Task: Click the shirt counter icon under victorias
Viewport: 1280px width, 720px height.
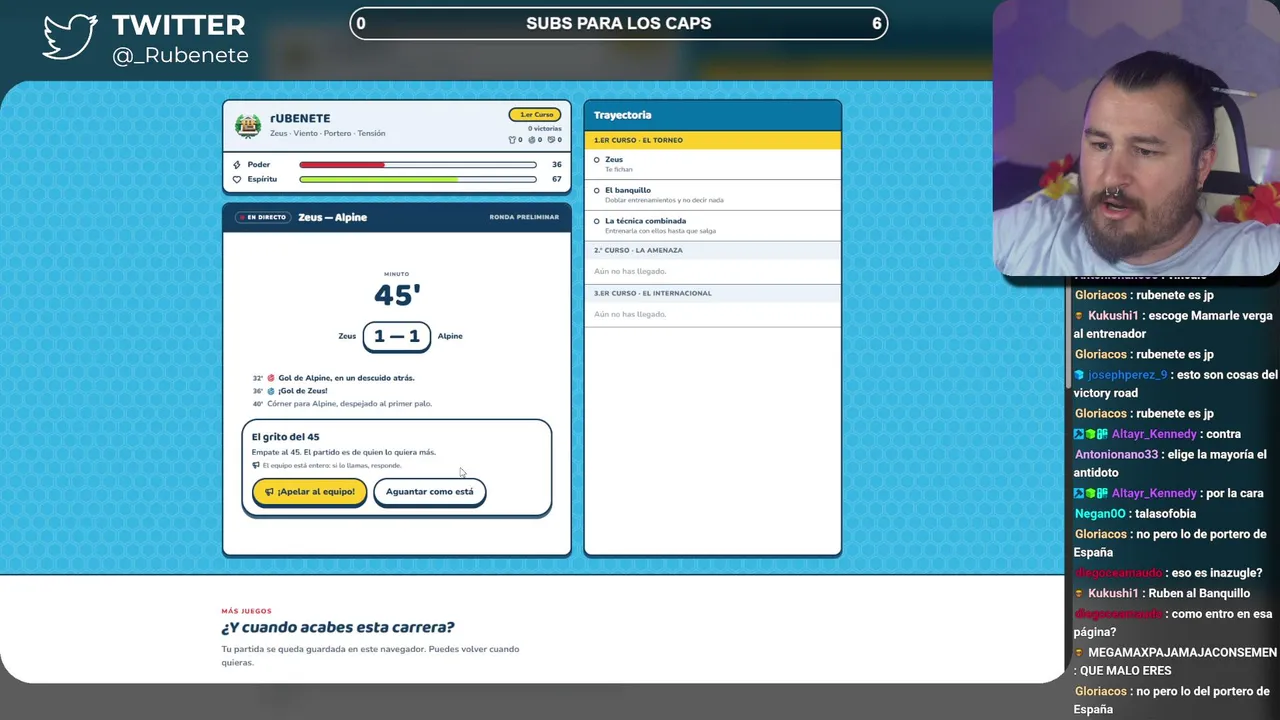Action: (x=513, y=140)
